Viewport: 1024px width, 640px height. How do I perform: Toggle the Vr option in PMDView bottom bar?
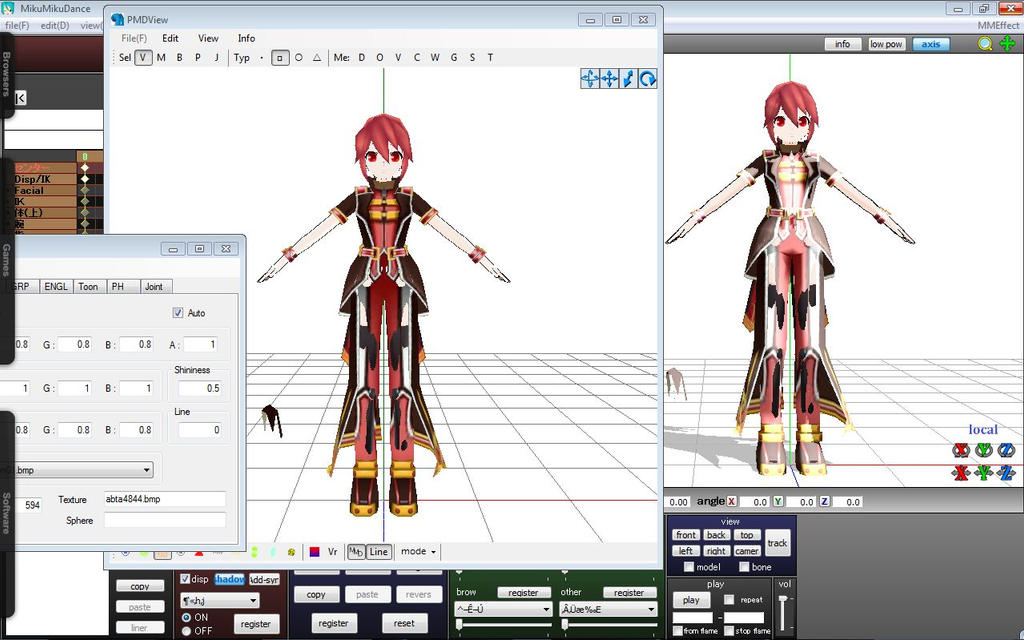pyautogui.click(x=332, y=552)
